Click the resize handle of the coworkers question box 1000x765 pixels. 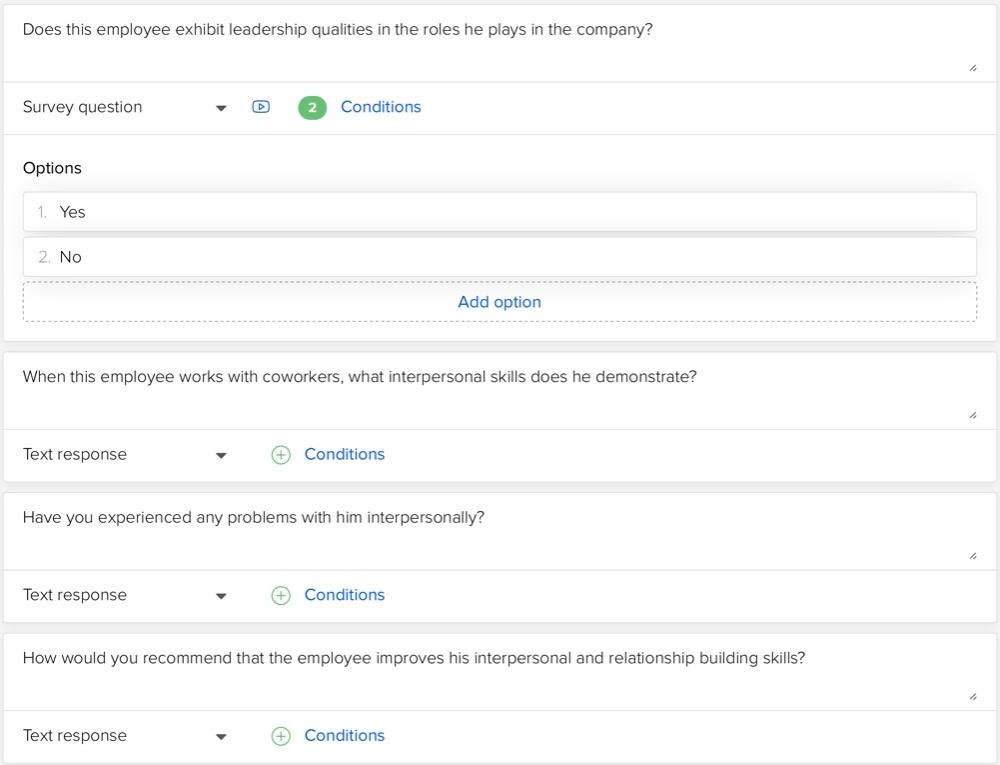(x=973, y=415)
